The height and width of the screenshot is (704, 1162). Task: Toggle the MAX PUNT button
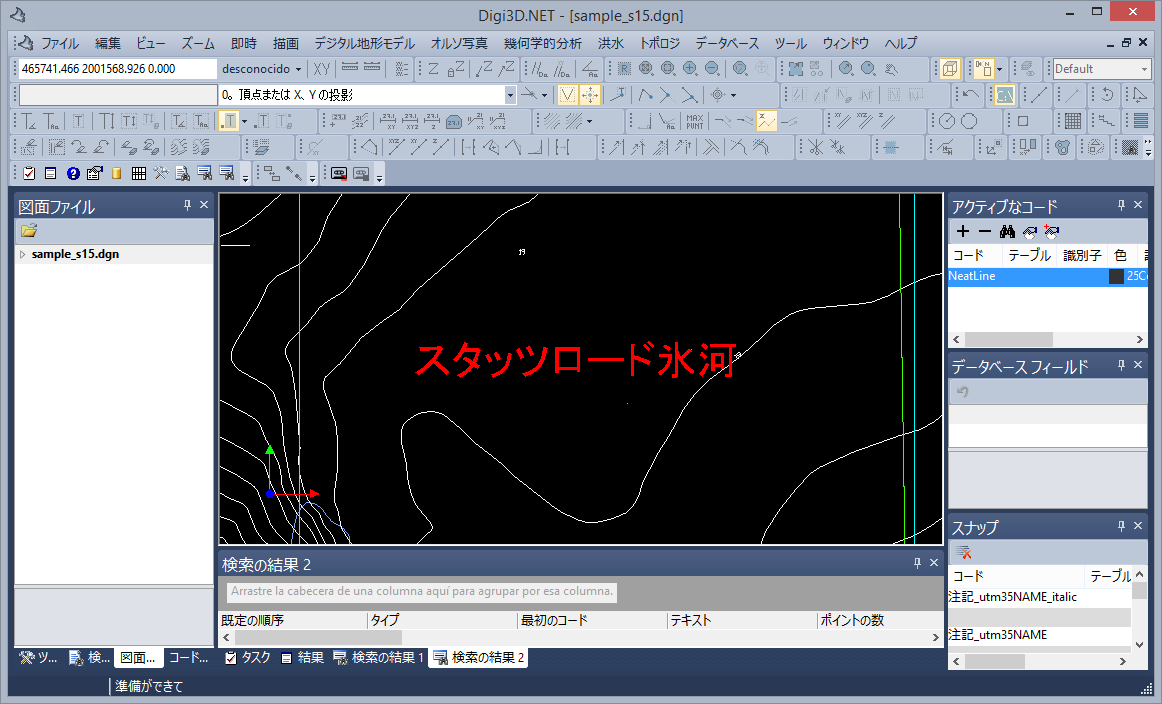point(694,121)
